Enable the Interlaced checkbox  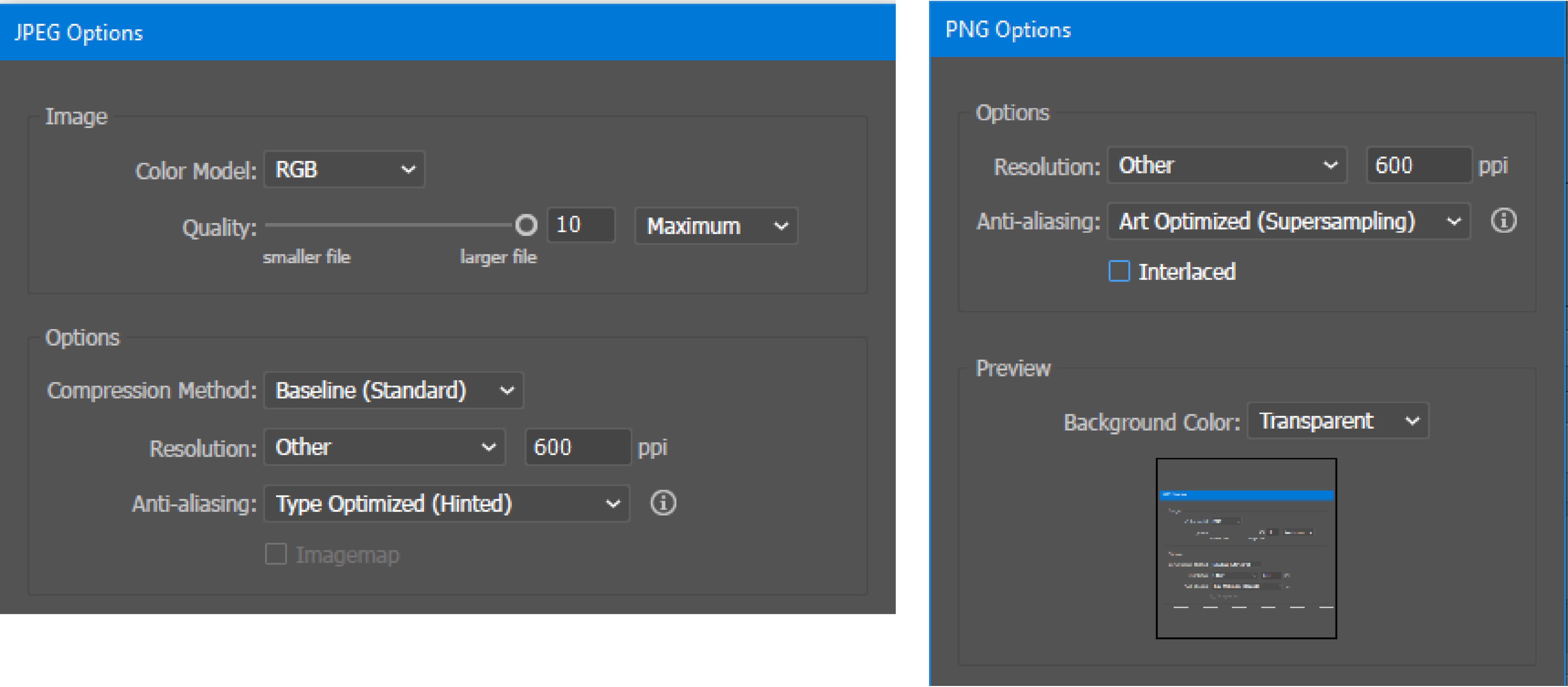(x=1119, y=271)
